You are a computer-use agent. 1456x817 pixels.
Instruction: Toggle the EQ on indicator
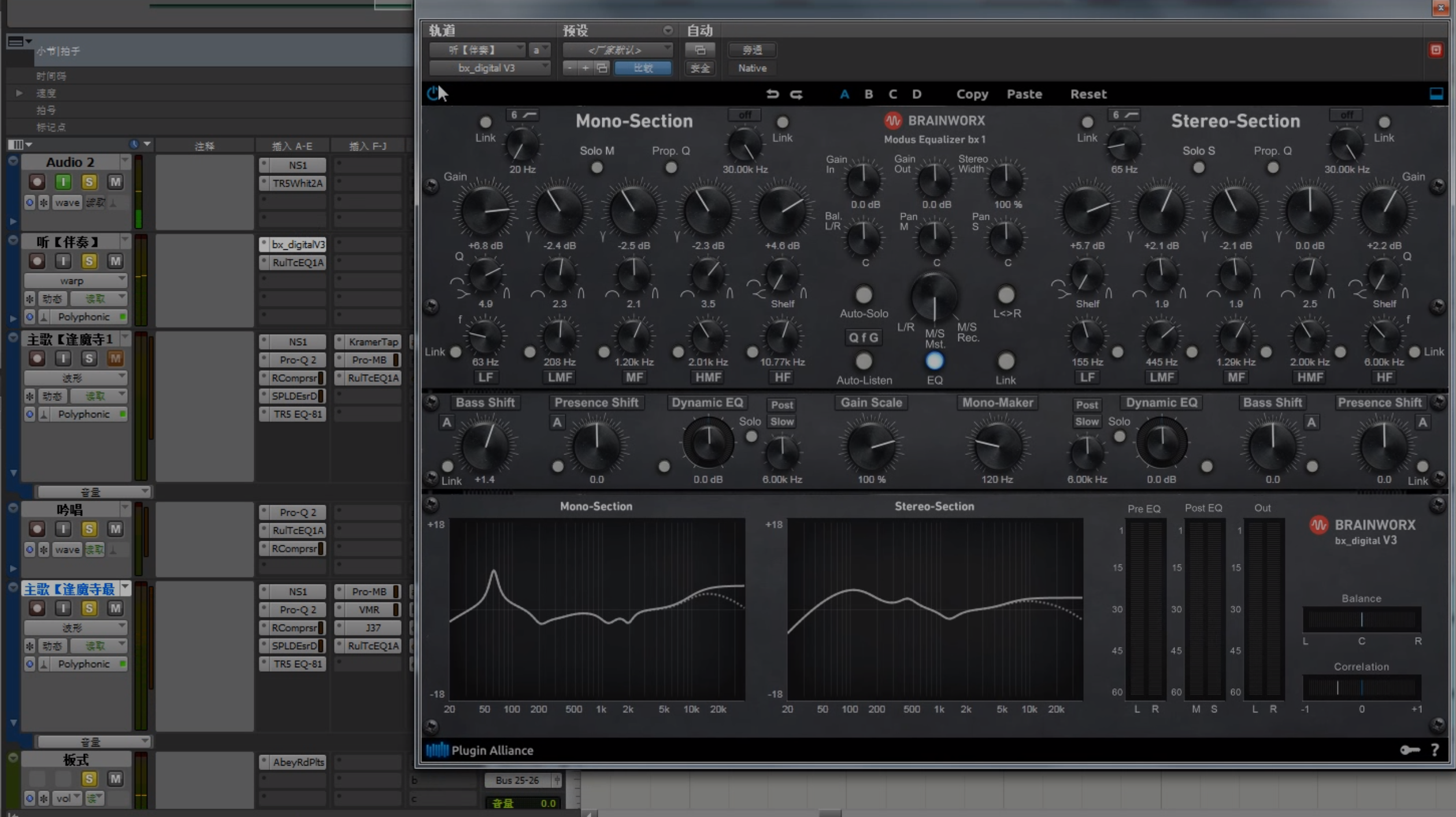934,361
